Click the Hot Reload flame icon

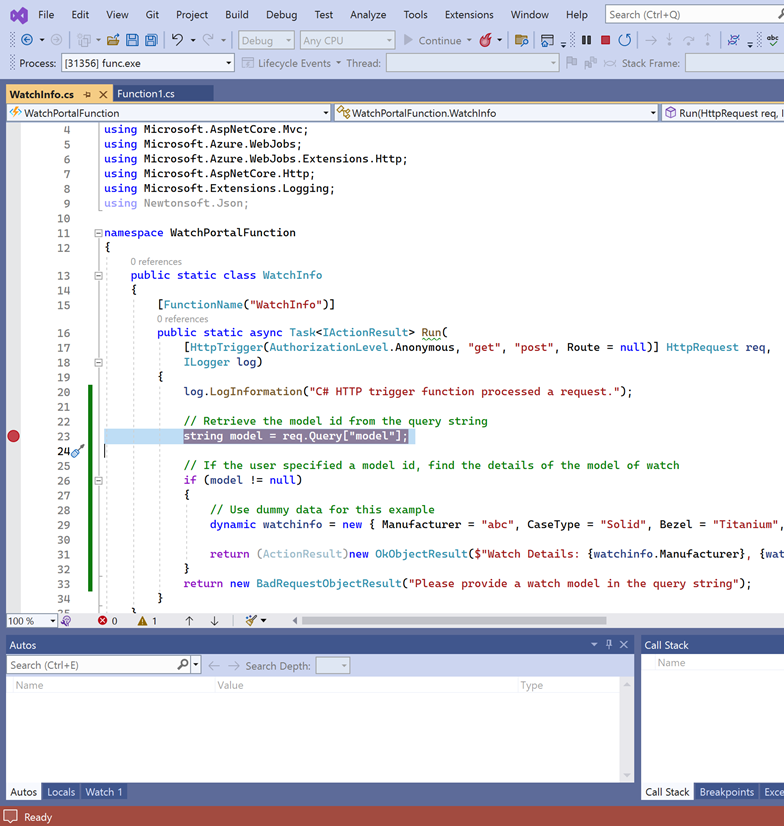click(485, 40)
